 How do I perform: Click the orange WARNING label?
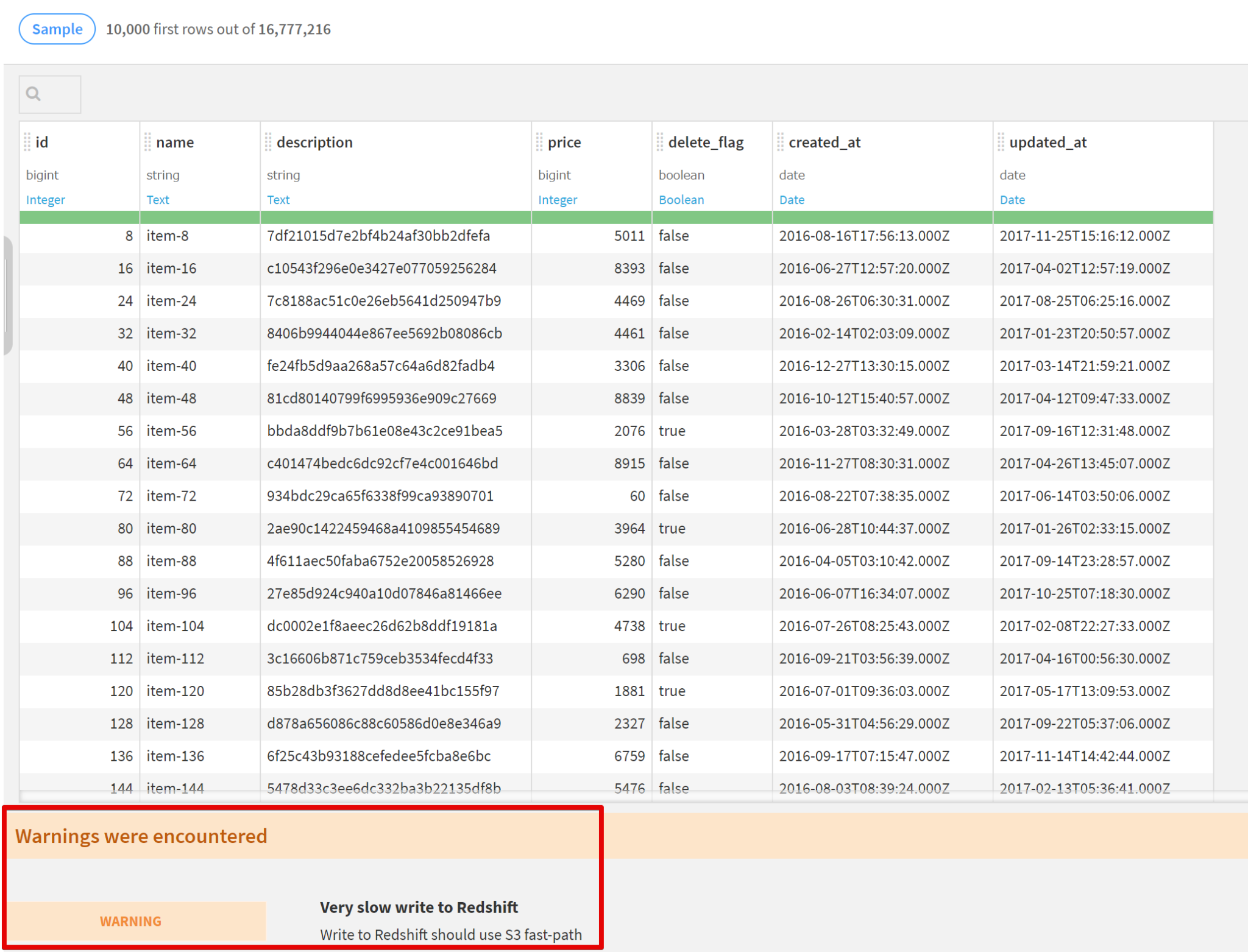131,921
